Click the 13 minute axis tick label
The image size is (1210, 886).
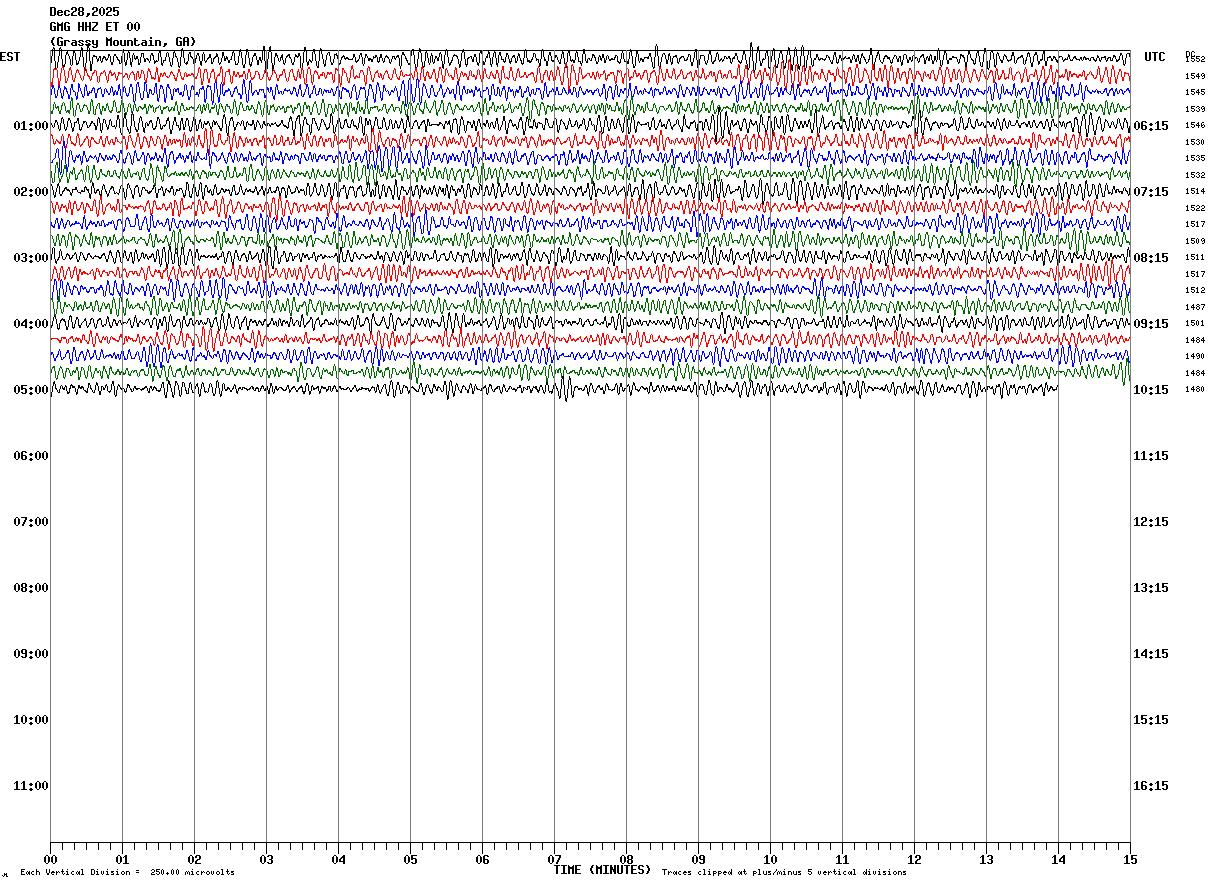pos(986,860)
